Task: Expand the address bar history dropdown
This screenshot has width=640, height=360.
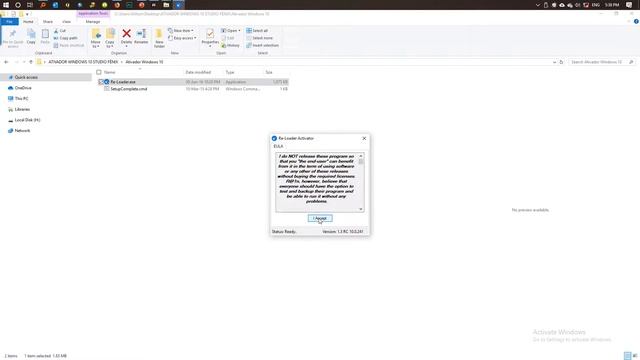Action: (554, 62)
